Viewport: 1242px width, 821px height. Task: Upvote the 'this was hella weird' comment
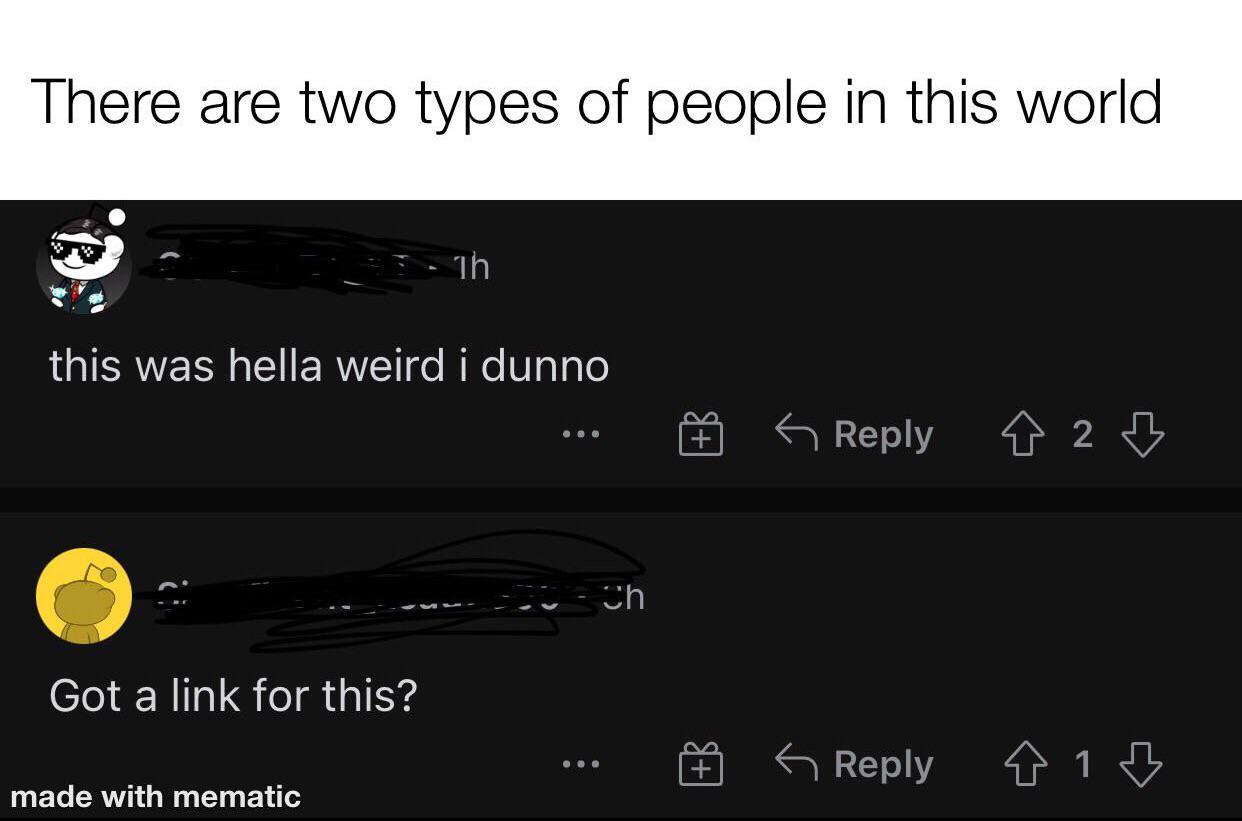tap(1022, 433)
